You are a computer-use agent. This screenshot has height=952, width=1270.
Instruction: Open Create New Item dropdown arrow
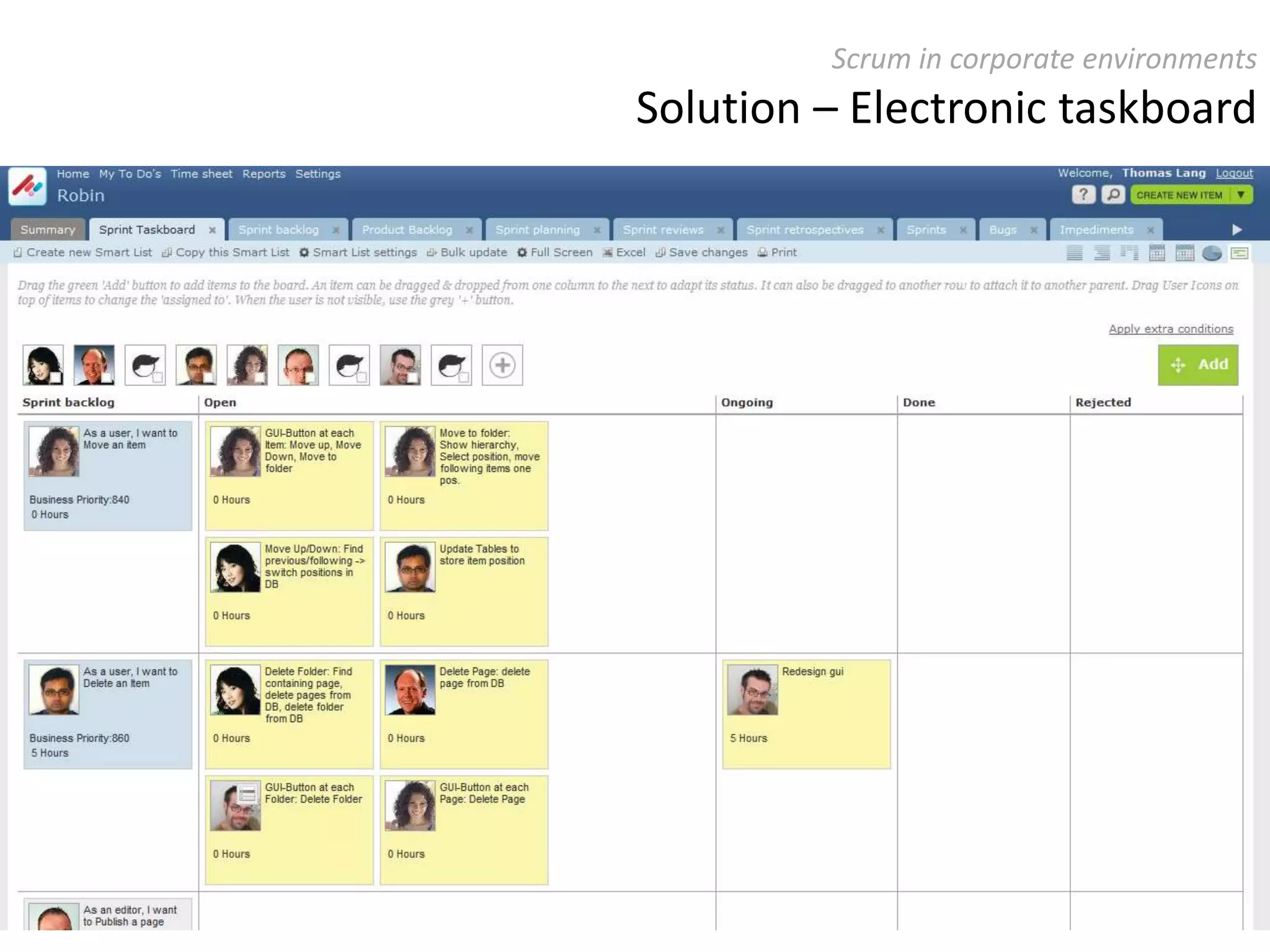pos(1241,195)
